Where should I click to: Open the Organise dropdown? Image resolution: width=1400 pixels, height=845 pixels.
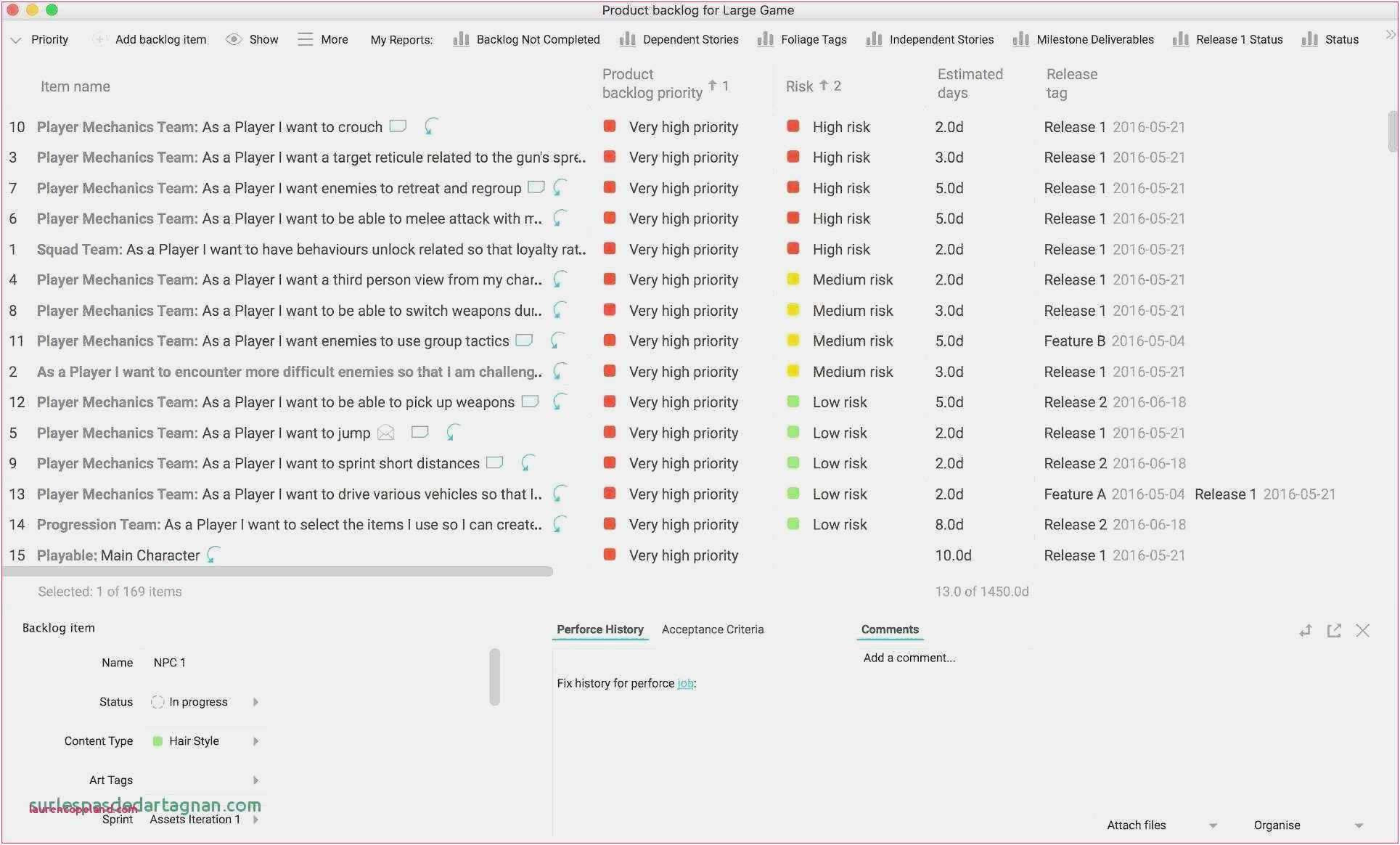[1359, 825]
